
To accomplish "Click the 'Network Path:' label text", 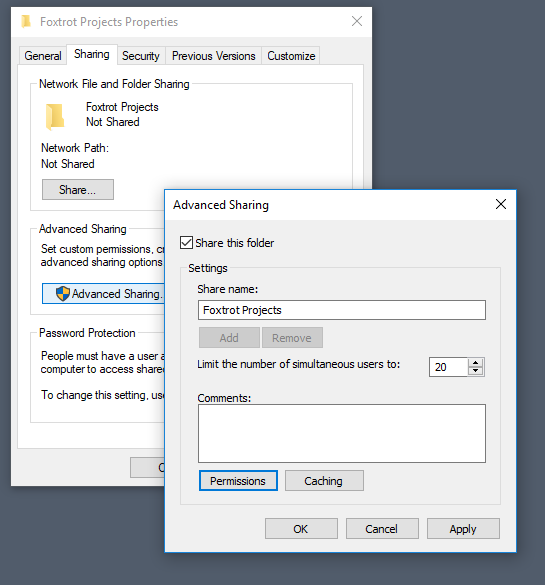I will 75,148.
